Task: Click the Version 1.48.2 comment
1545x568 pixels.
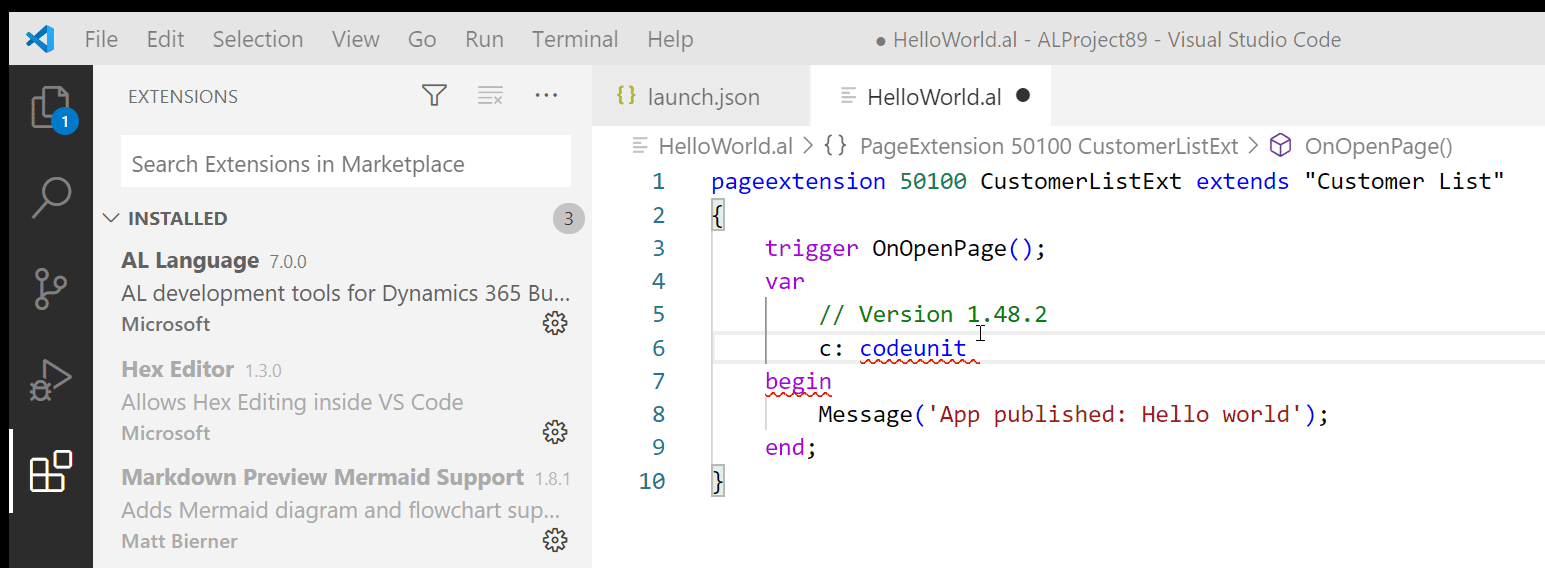Action: (x=932, y=314)
